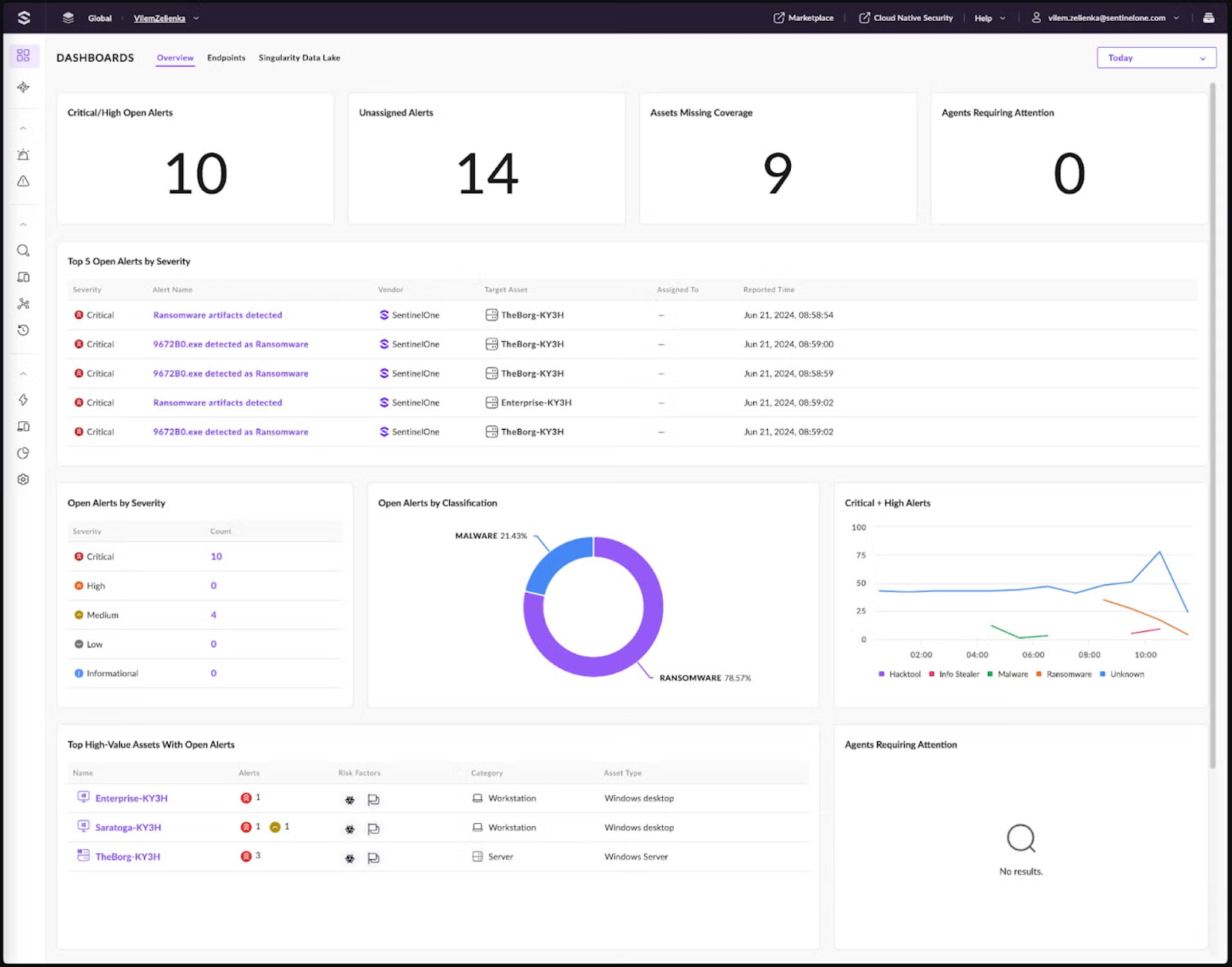Select the alerts siren icon in sidebar
This screenshot has height=967, width=1232.
[23, 154]
